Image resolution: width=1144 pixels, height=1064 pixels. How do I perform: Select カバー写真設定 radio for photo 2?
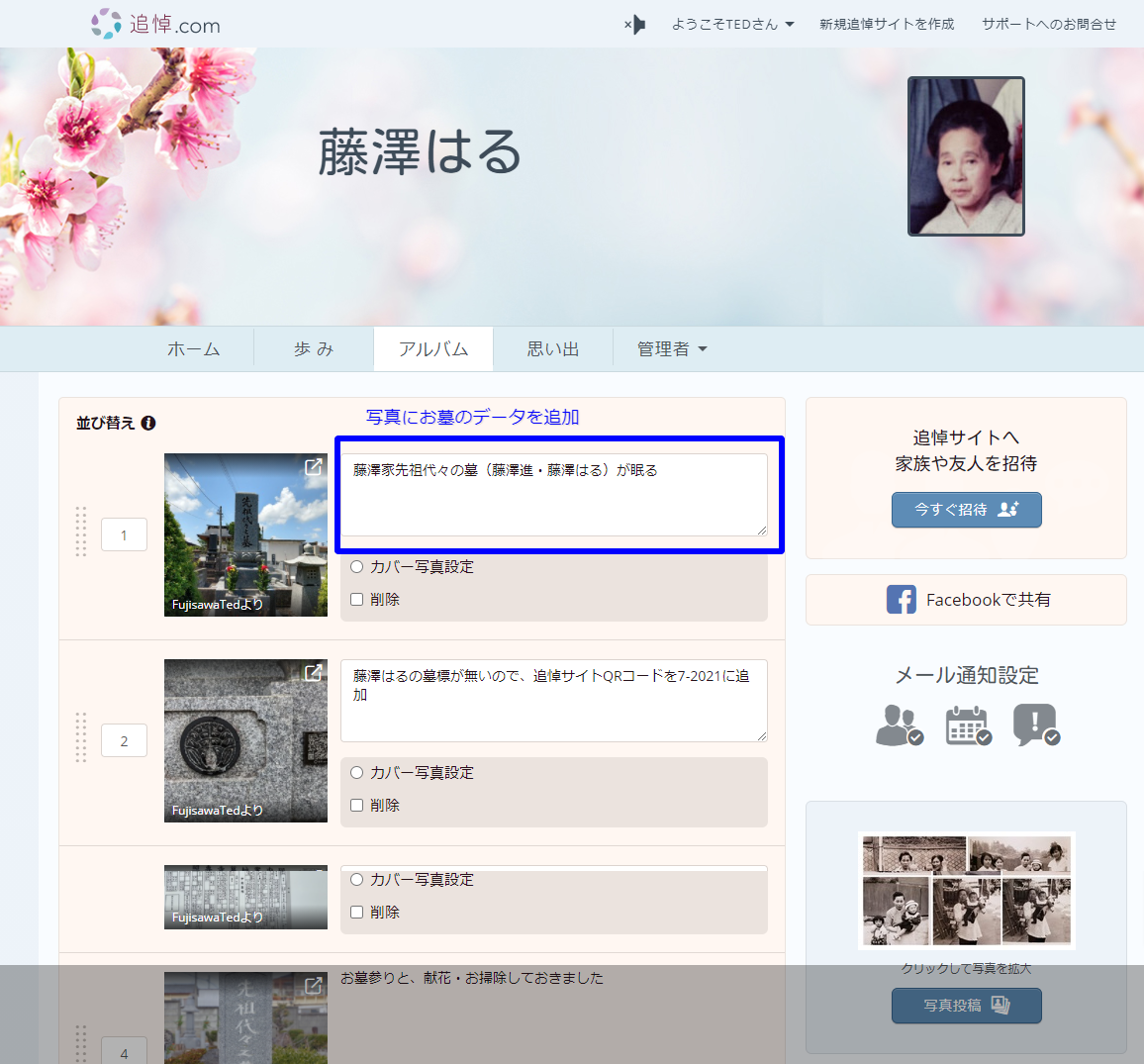pyautogui.click(x=357, y=773)
